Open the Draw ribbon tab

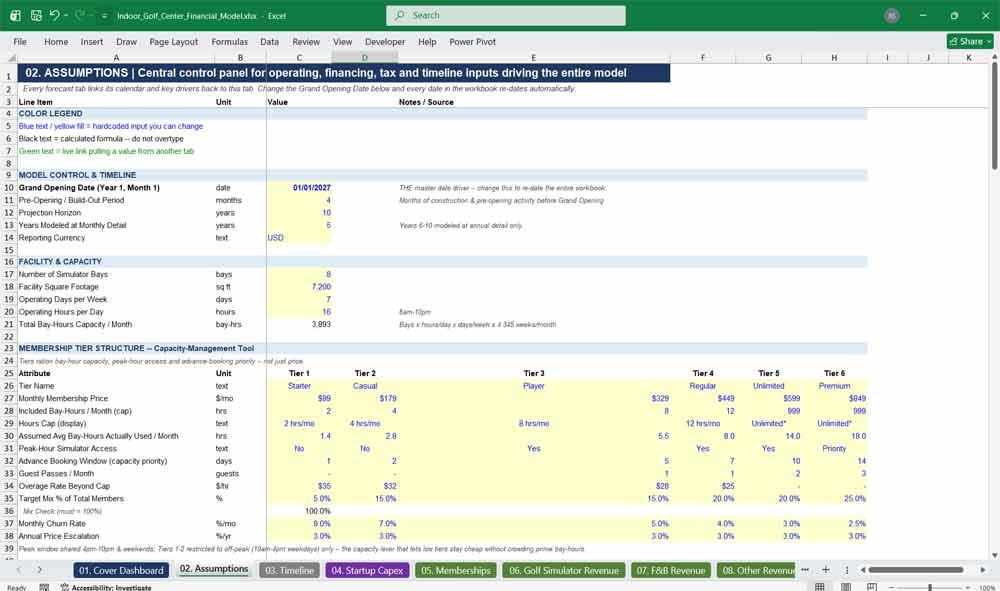pyautogui.click(x=126, y=41)
